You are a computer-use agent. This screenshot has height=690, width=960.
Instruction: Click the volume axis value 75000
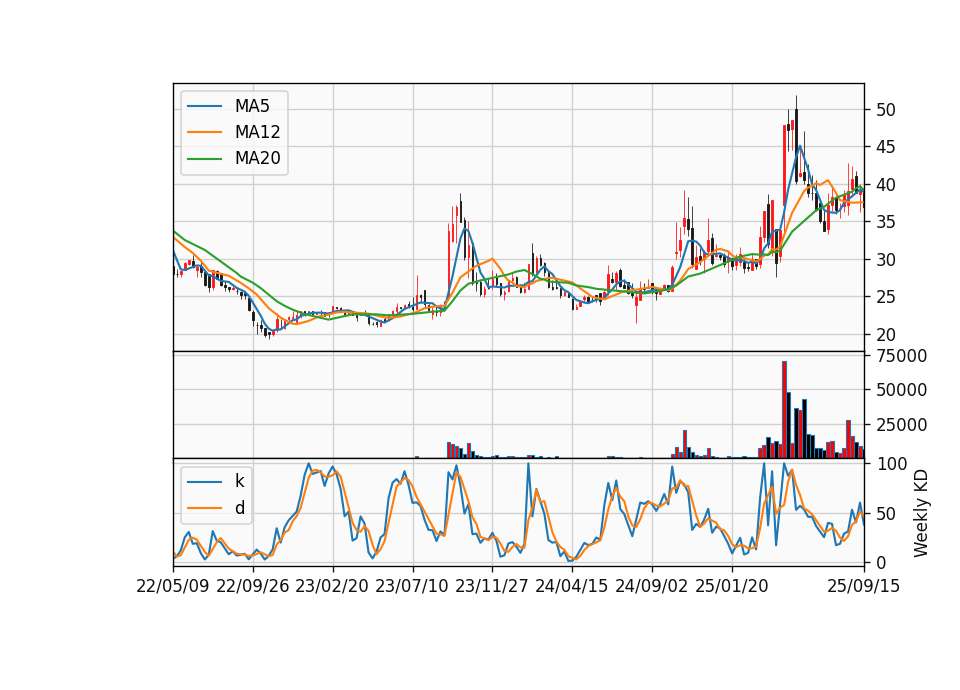[901, 356]
